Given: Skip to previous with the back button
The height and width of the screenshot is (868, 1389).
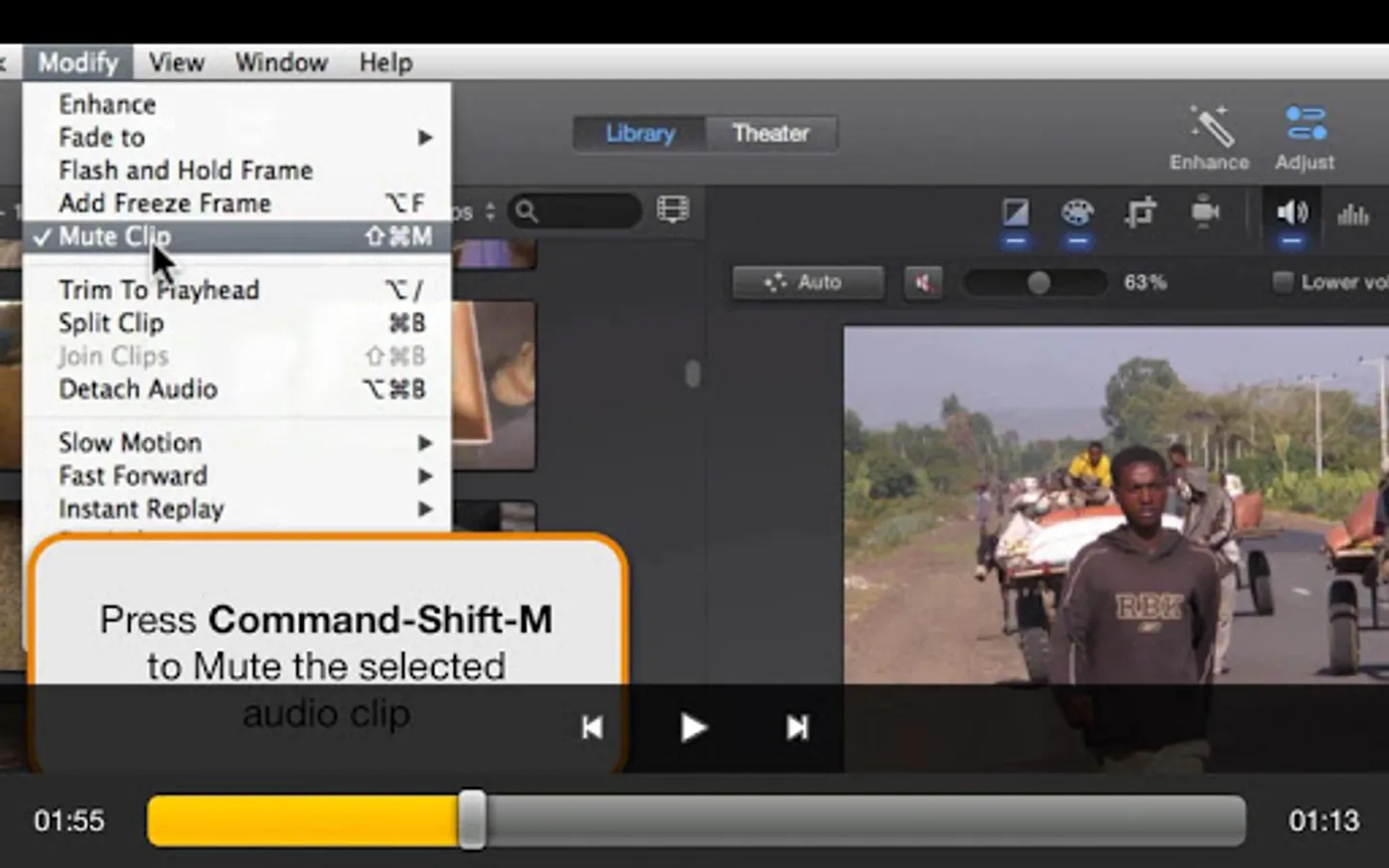Looking at the screenshot, I should [592, 727].
